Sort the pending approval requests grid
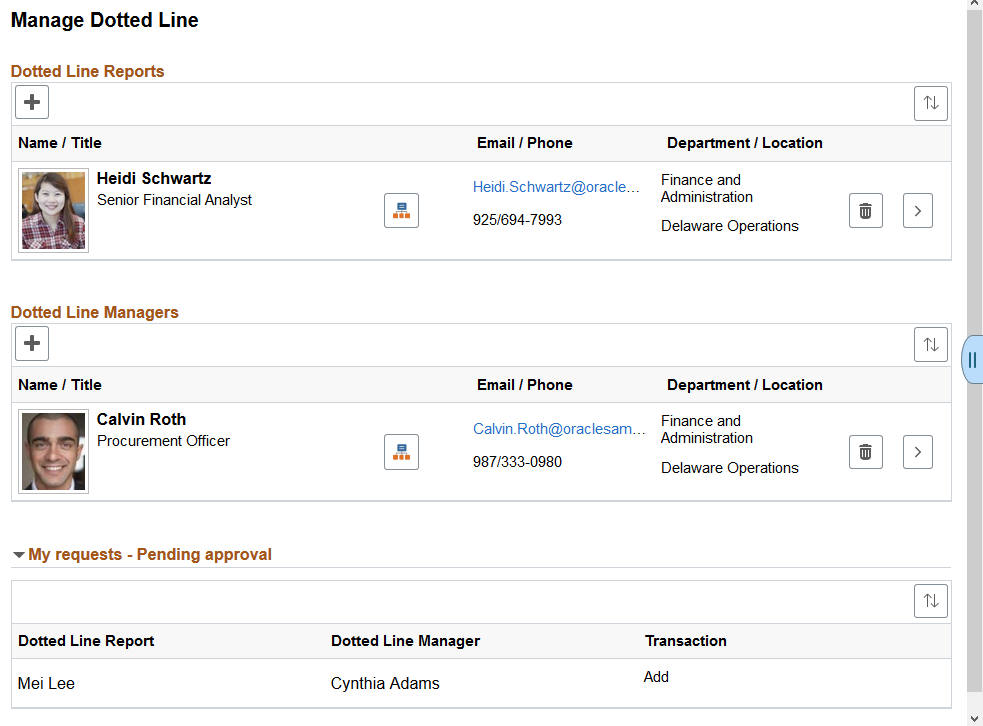The width and height of the screenshot is (983, 726). click(x=930, y=601)
